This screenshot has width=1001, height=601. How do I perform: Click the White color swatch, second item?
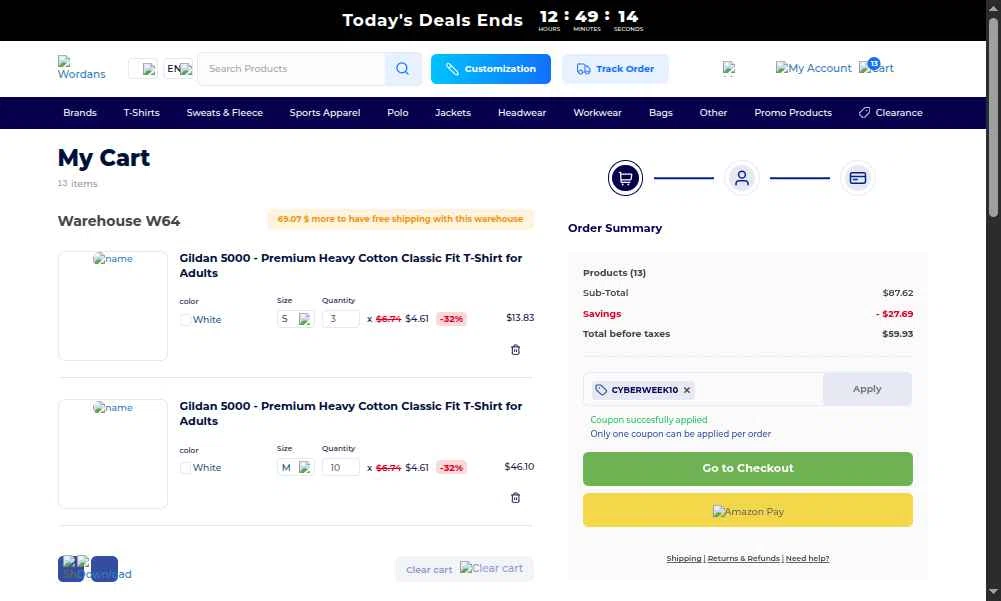(185, 468)
